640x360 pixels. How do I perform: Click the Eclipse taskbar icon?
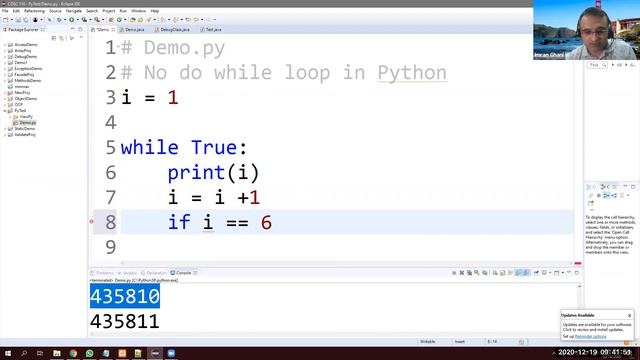click(155, 353)
